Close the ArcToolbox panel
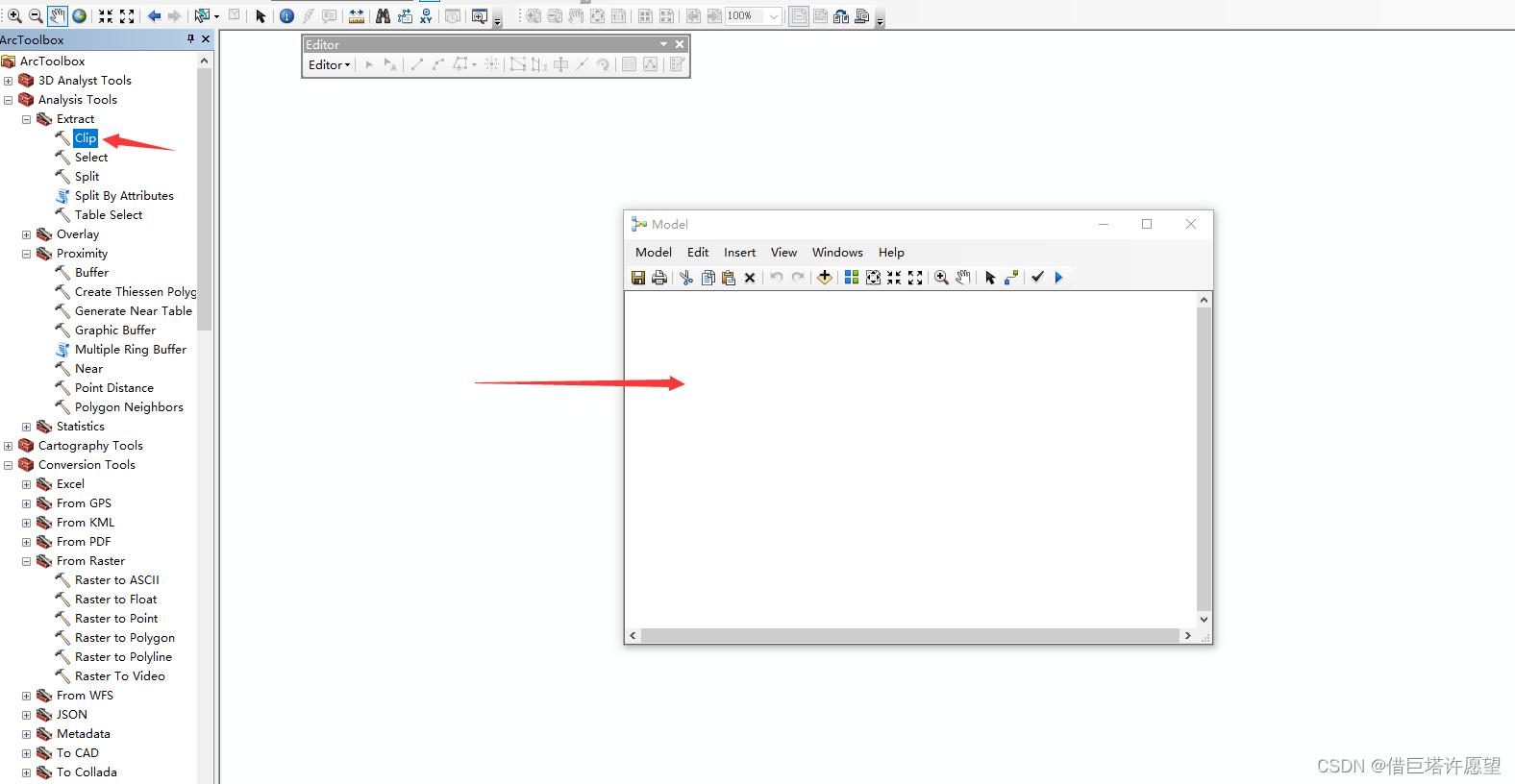The height and width of the screenshot is (784, 1515). [206, 39]
